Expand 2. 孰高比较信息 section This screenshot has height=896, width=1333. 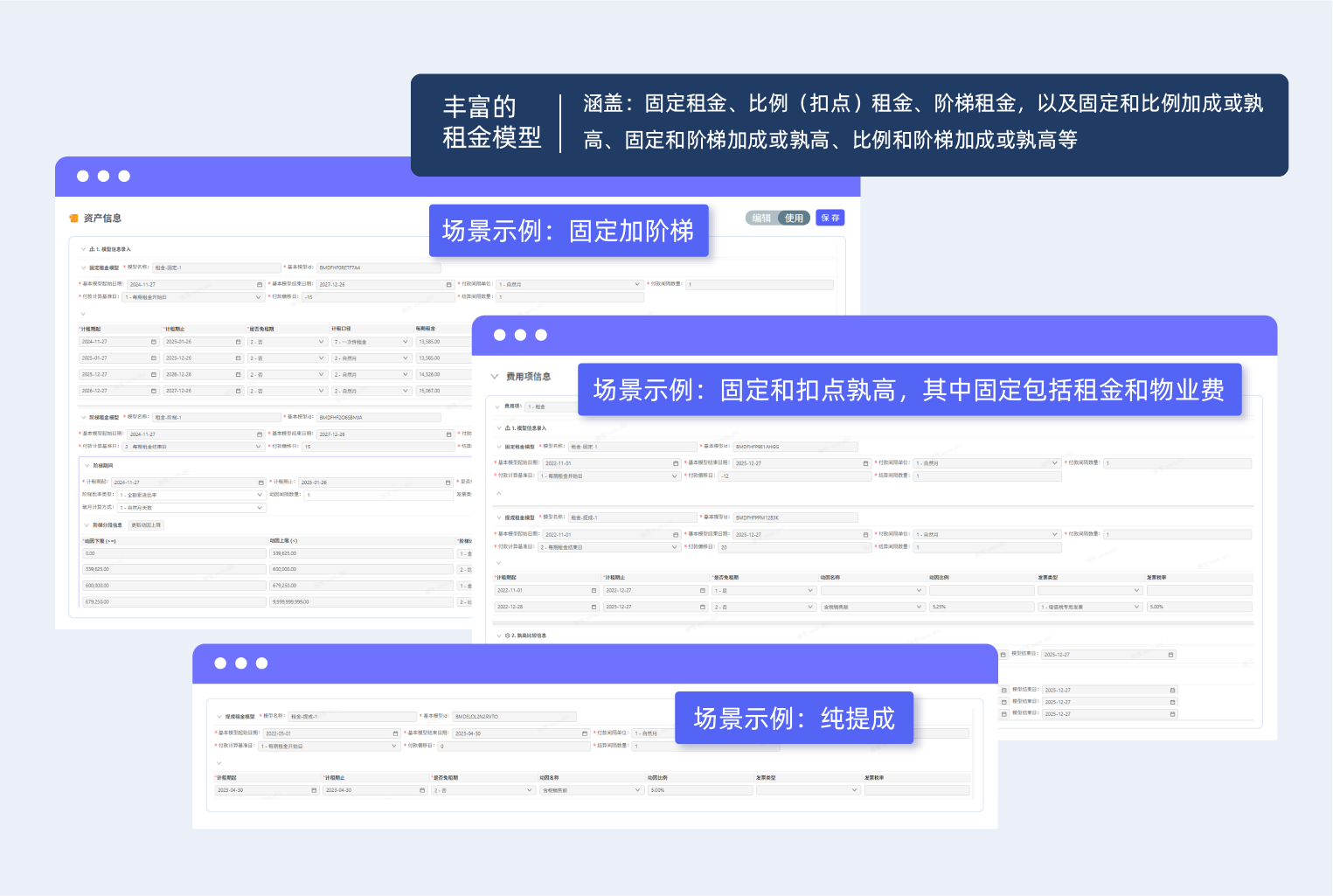(498, 636)
